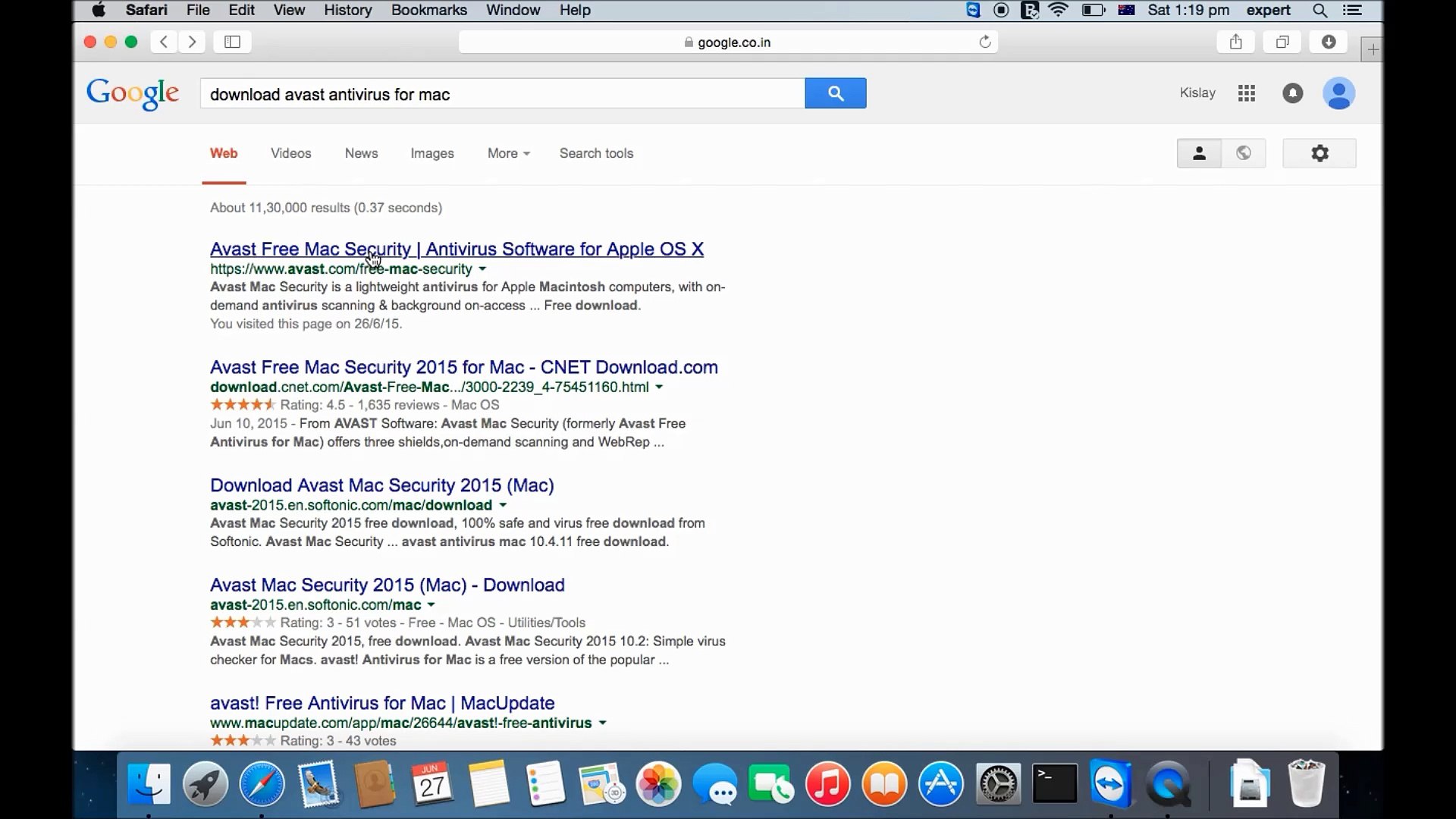
Task: Expand the More search options dropdown
Action: click(x=508, y=153)
